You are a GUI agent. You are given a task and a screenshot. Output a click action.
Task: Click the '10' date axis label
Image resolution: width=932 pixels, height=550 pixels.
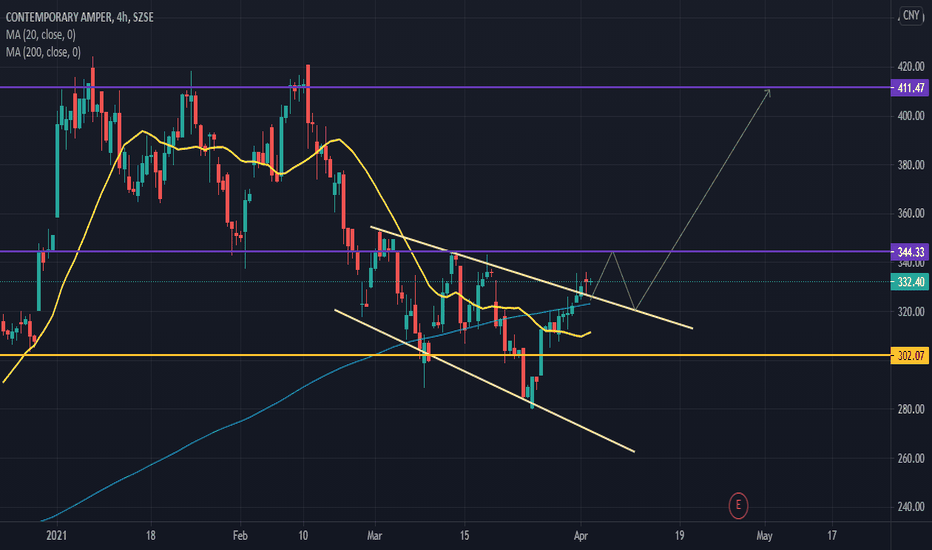(x=303, y=536)
